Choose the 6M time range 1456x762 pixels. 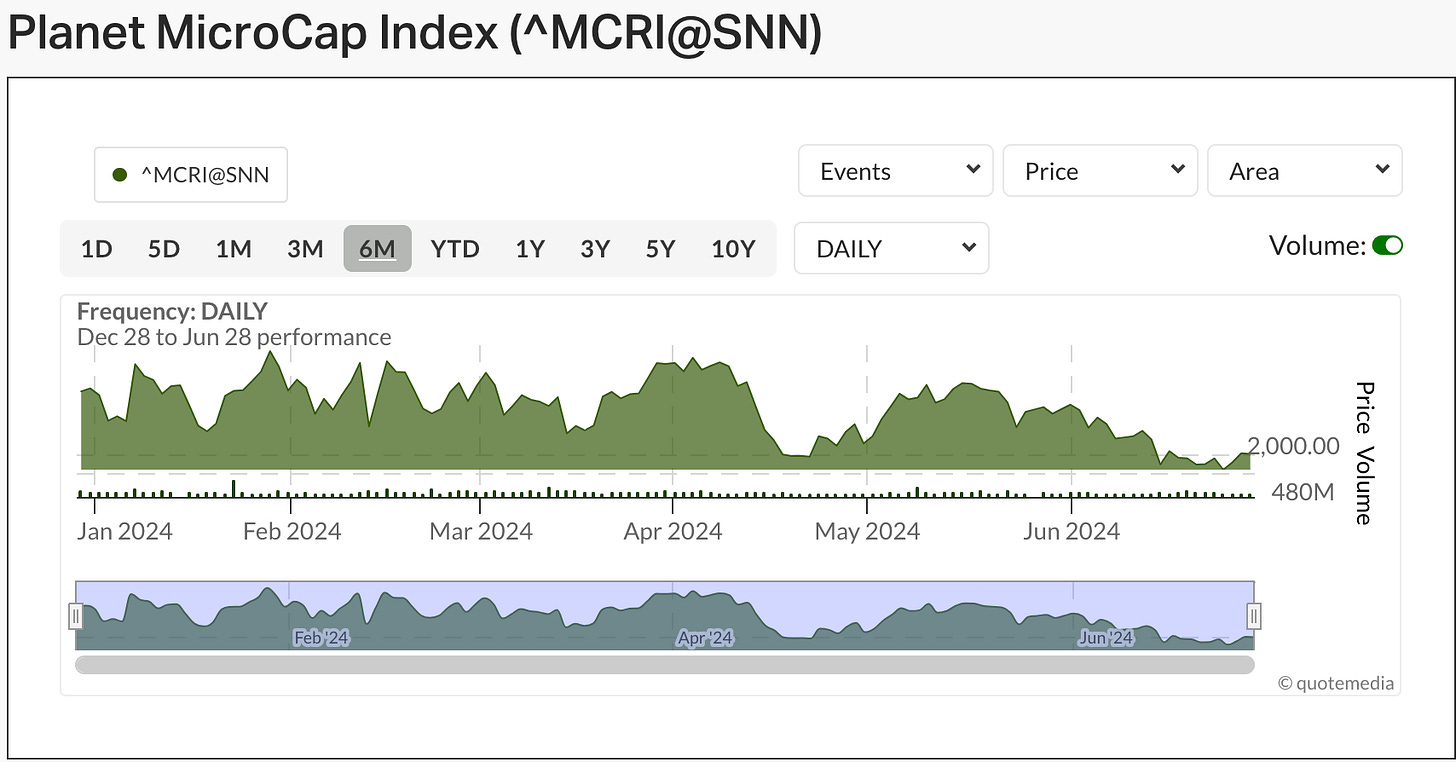pos(377,248)
